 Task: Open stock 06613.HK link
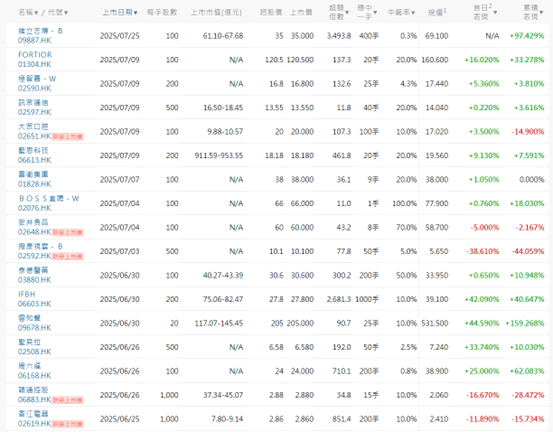[35, 160]
